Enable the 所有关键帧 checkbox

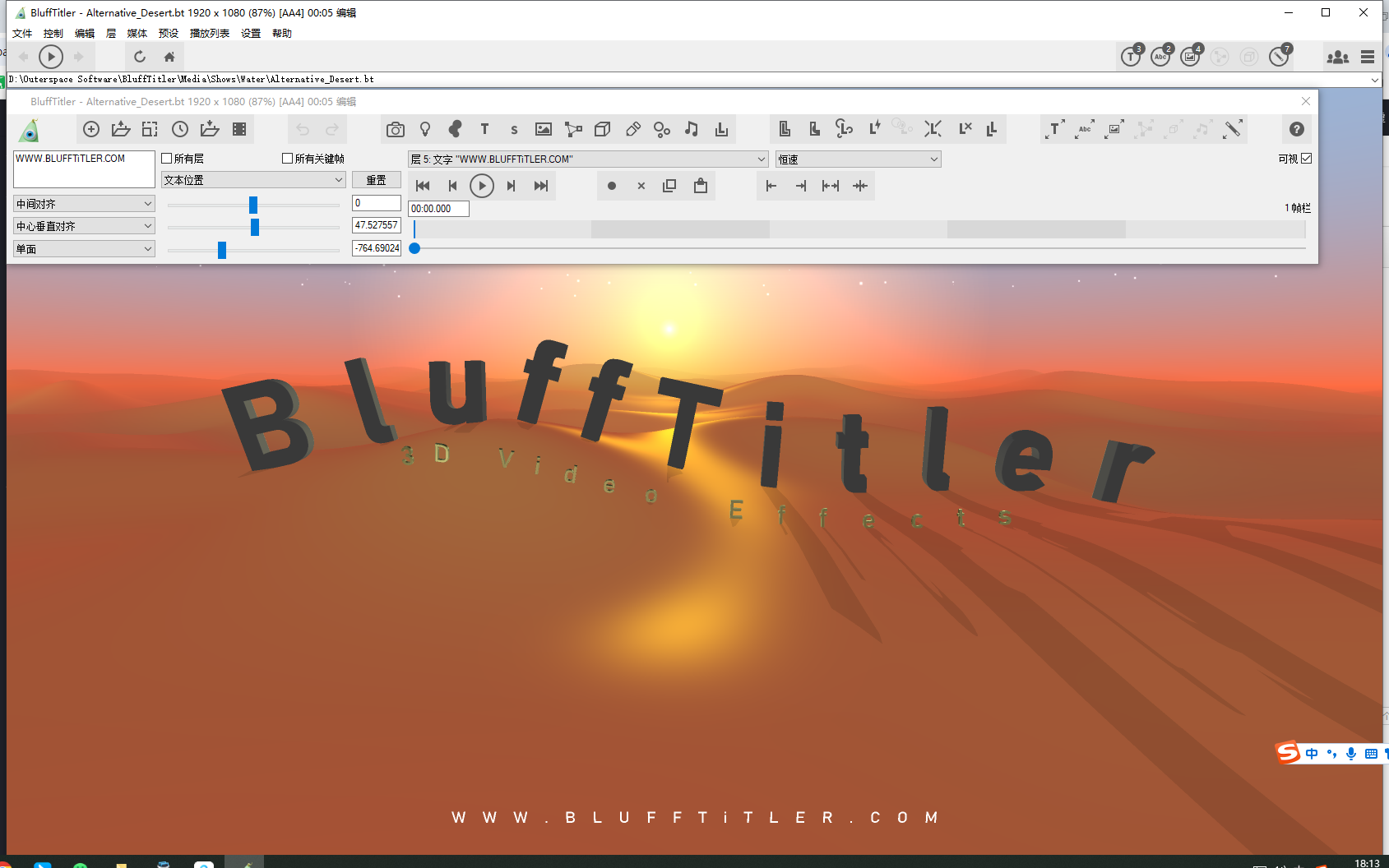pyautogui.click(x=287, y=158)
